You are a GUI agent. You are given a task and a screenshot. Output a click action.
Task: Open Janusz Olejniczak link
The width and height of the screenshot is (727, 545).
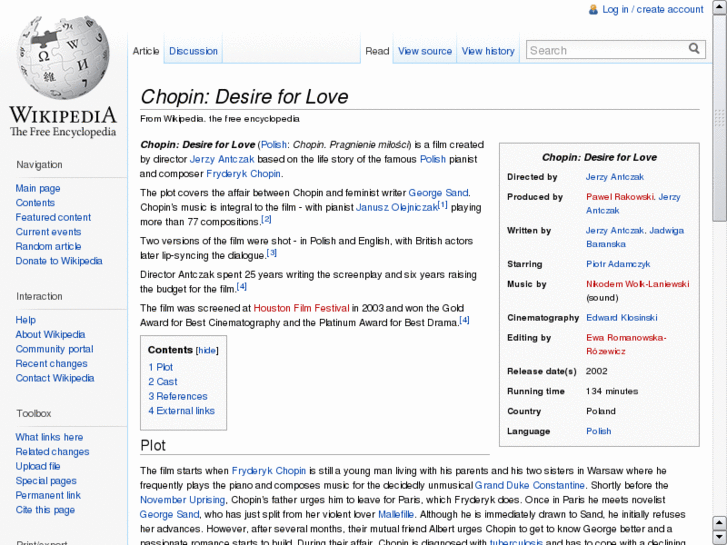tap(396, 207)
